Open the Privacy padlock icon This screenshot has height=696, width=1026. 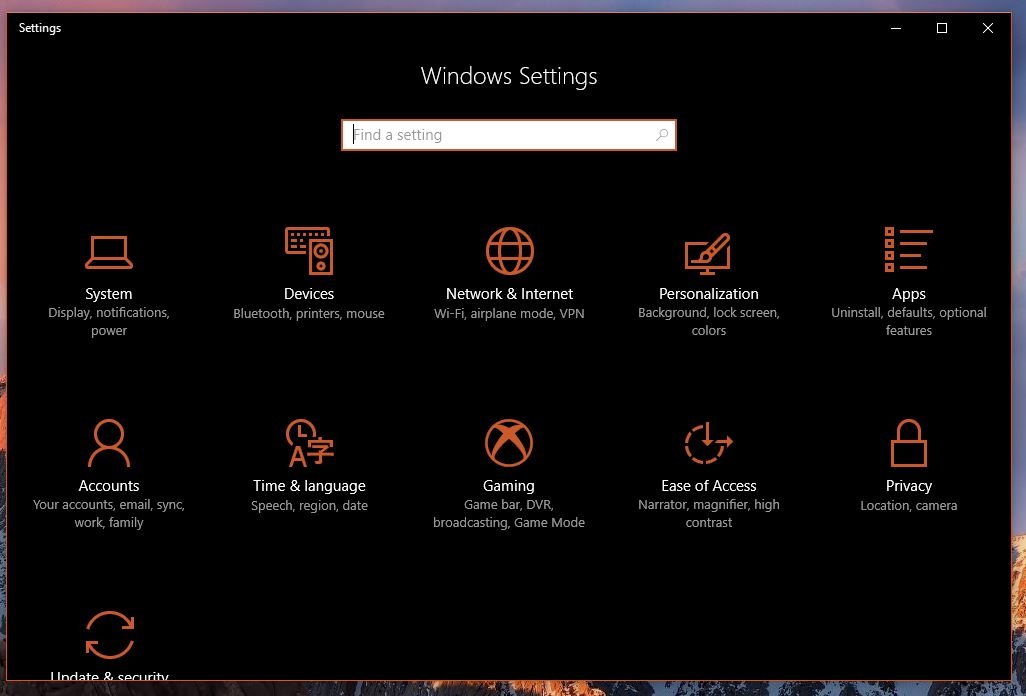[909, 443]
